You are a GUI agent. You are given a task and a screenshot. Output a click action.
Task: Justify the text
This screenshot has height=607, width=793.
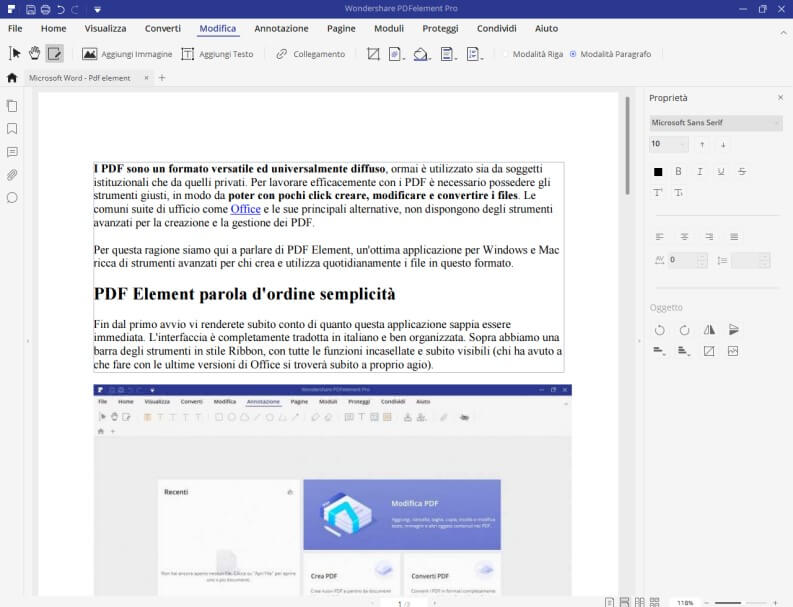(734, 237)
